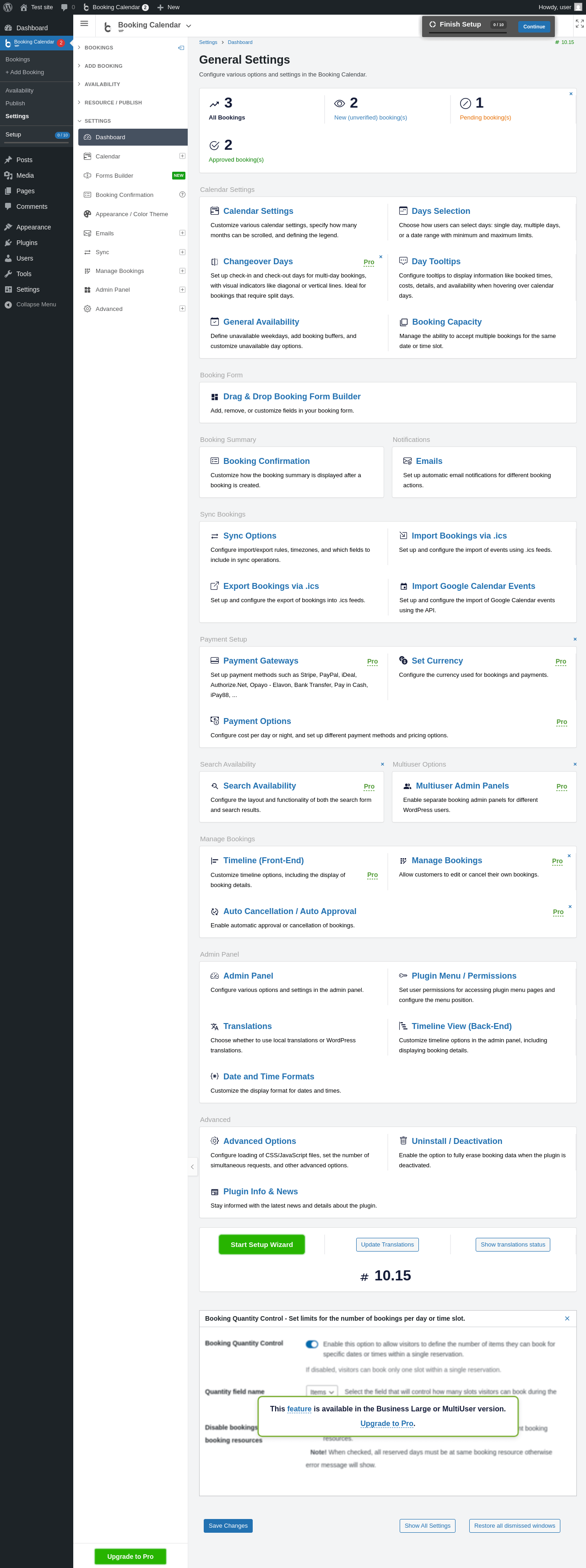586x1568 pixels.
Task: Click the Translations icon
Action: 215,1026
